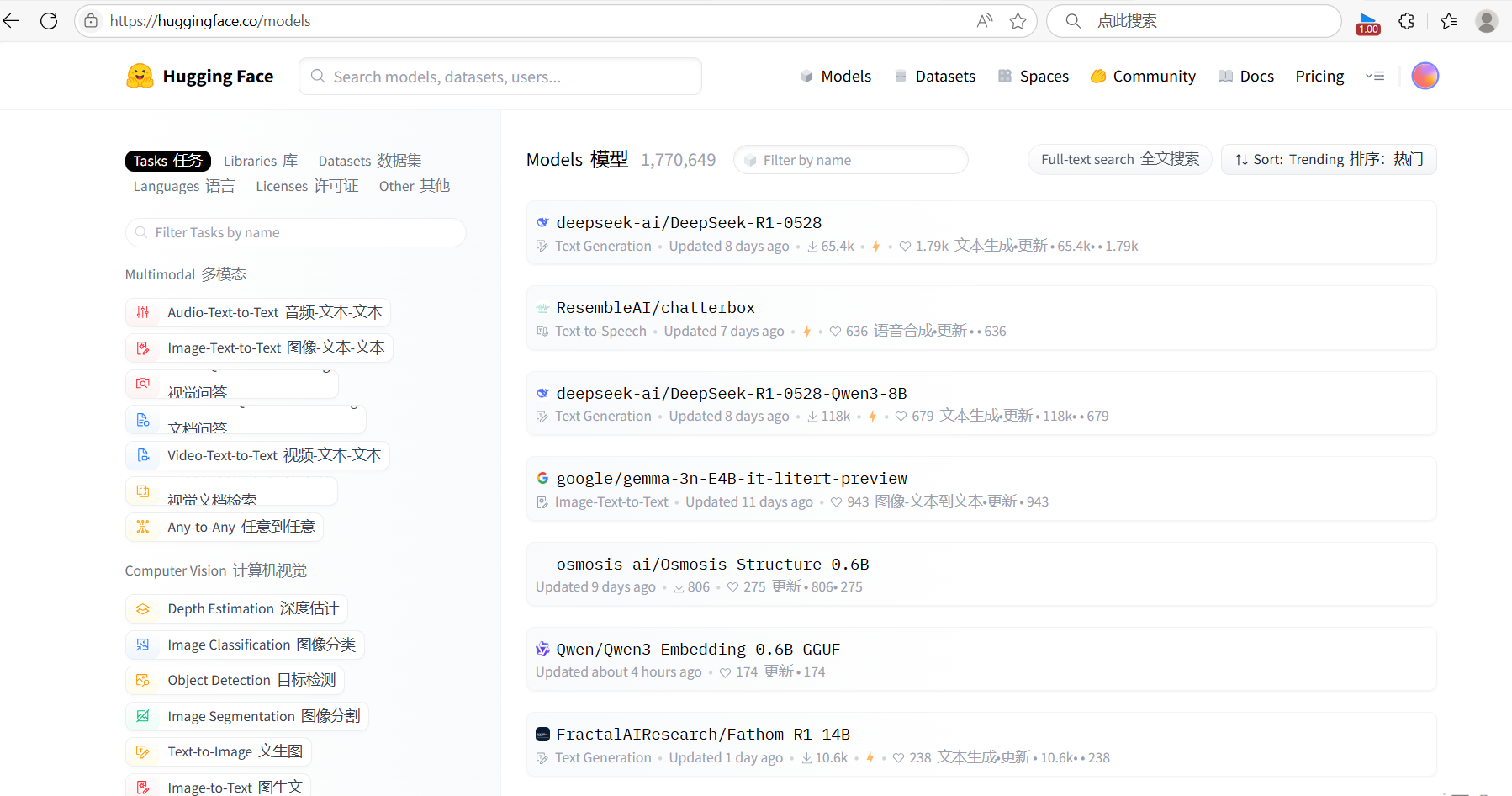
Task: Open Models in the top navigation
Action: coord(835,76)
